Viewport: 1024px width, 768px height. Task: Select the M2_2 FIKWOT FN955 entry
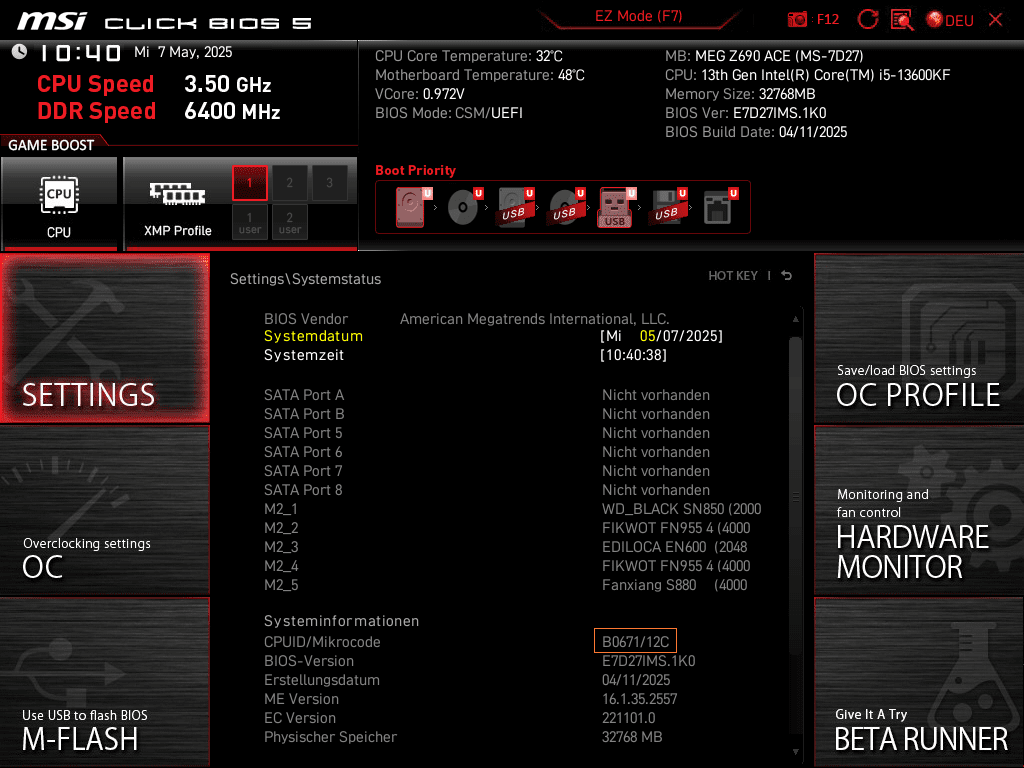coord(676,528)
